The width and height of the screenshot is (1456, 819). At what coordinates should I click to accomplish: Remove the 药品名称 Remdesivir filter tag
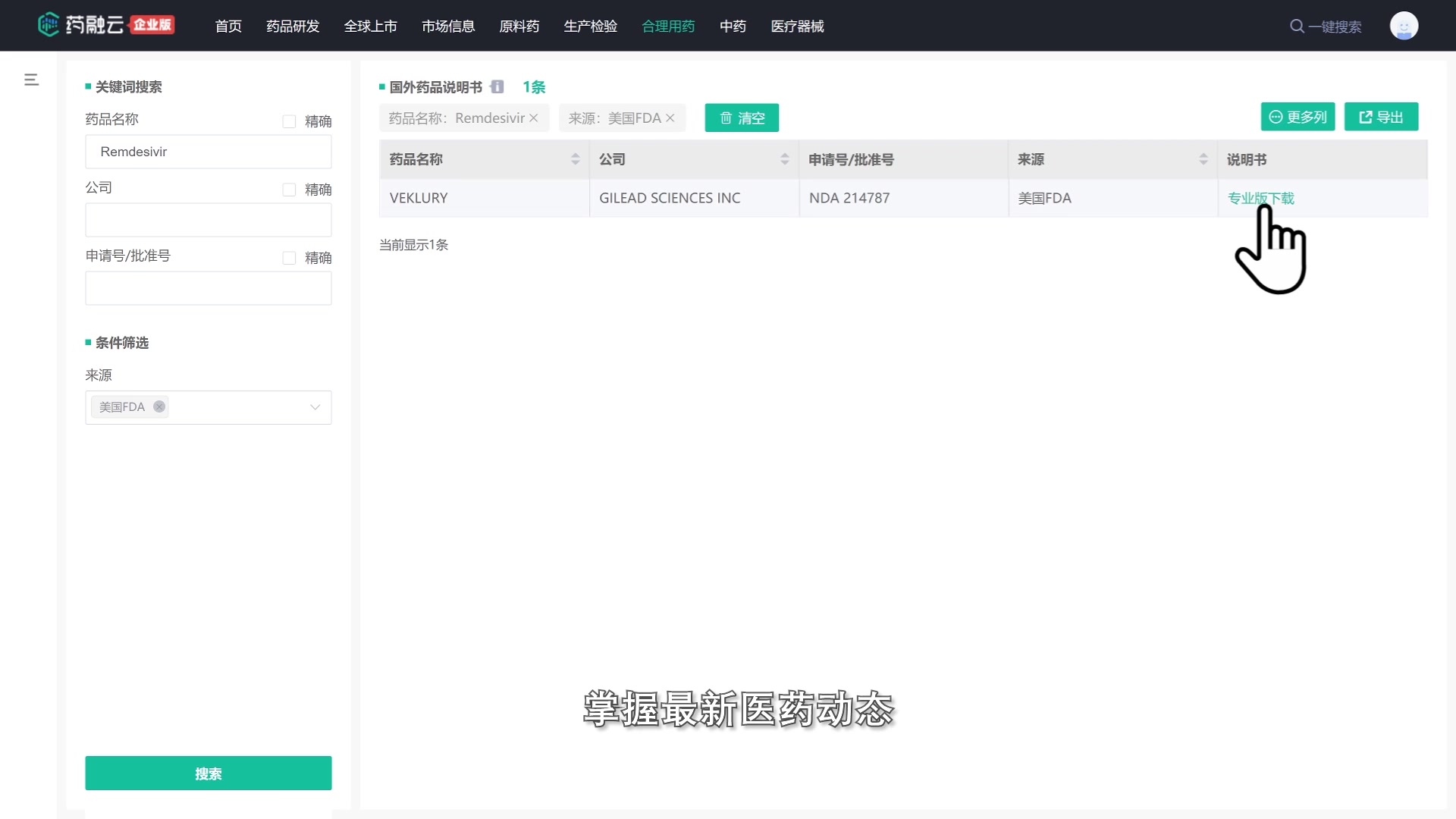click(x=534, y=118)
